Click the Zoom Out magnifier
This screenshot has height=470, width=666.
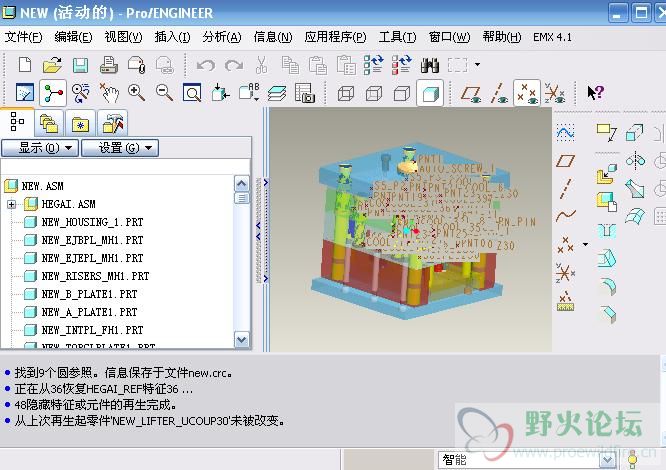[x=164, y=92]
